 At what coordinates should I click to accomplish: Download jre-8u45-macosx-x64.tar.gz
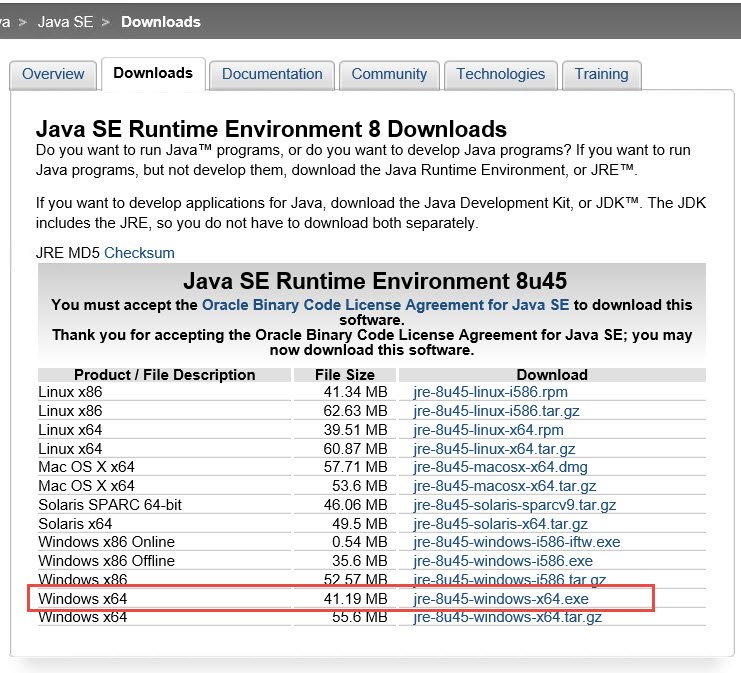pos(504,486)
